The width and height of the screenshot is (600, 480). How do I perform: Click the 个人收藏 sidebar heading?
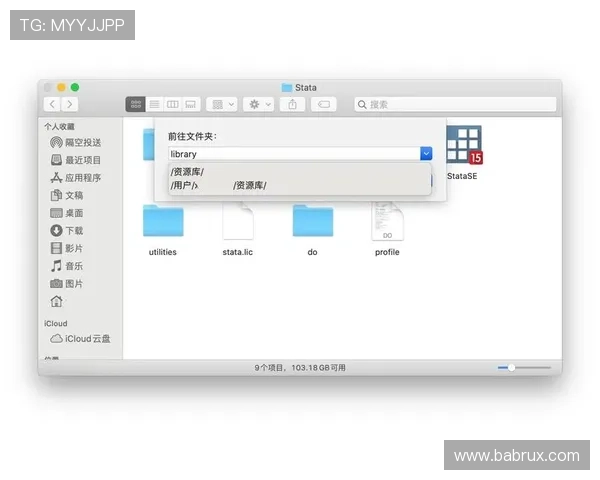(x=59, y=126)
